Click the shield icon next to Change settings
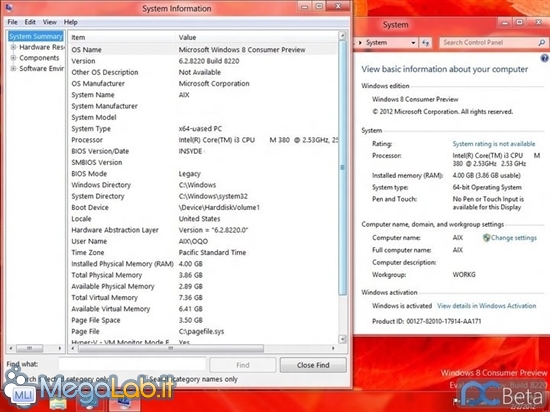Viewport: 550px width, 412px height. click(x=486, y=238)
